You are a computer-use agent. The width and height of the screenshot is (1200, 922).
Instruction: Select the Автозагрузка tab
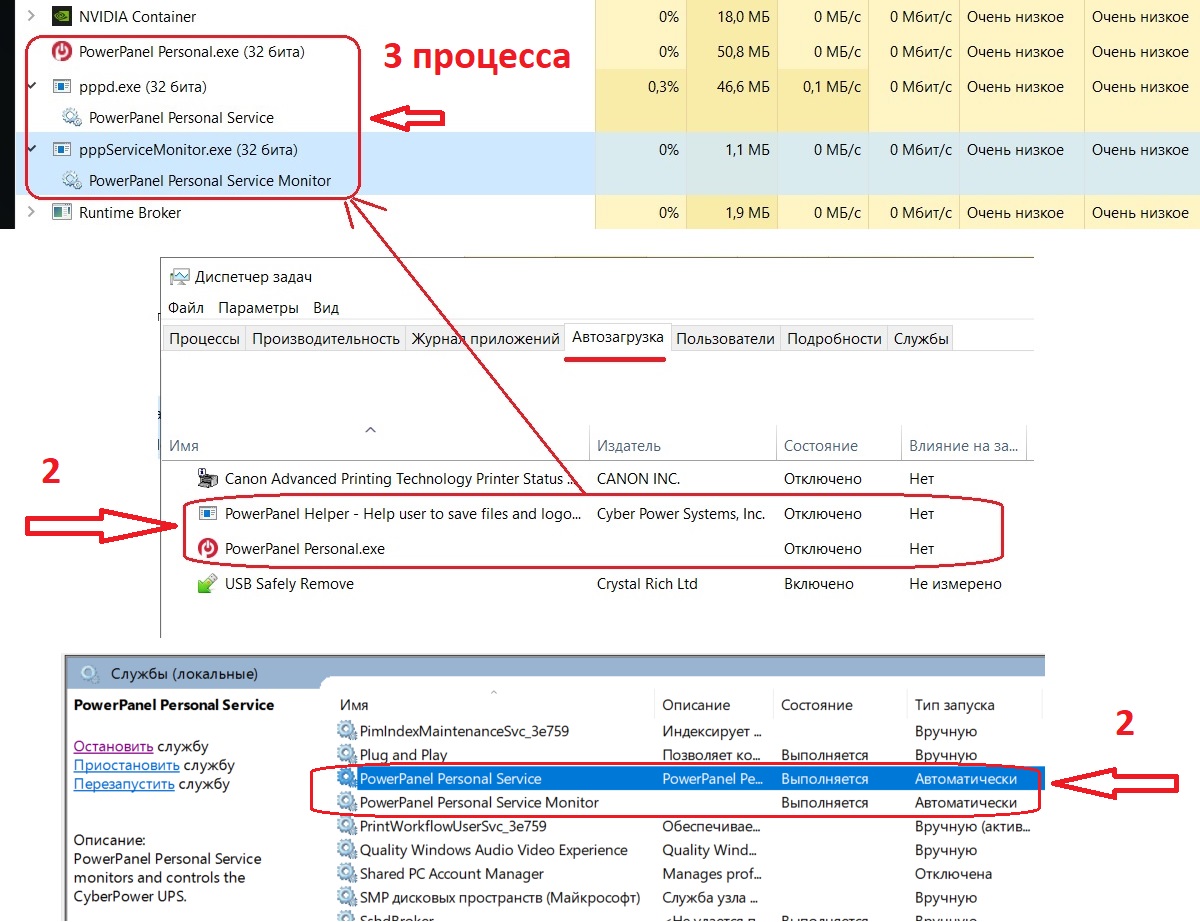(617, 337)
